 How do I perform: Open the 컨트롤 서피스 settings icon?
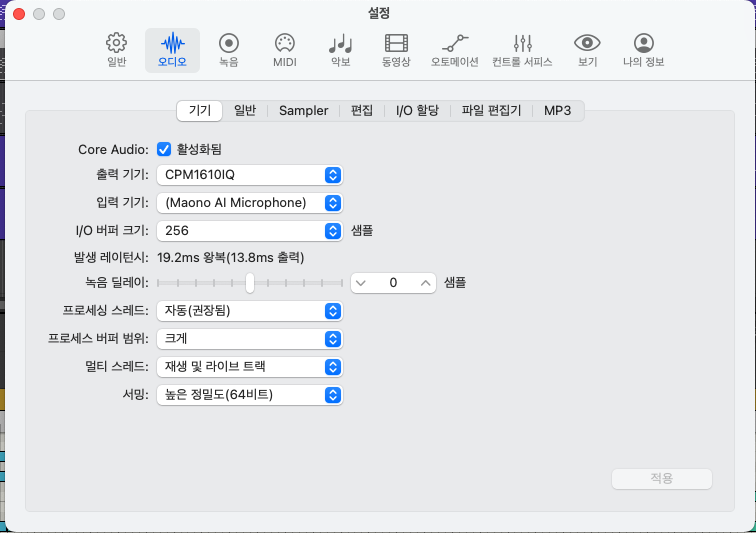click(521, 49)
